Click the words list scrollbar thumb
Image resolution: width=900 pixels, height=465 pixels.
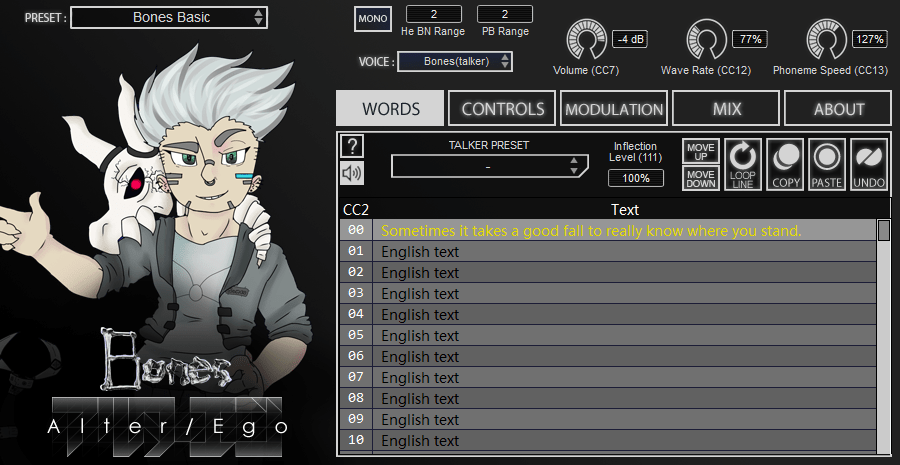884,230
